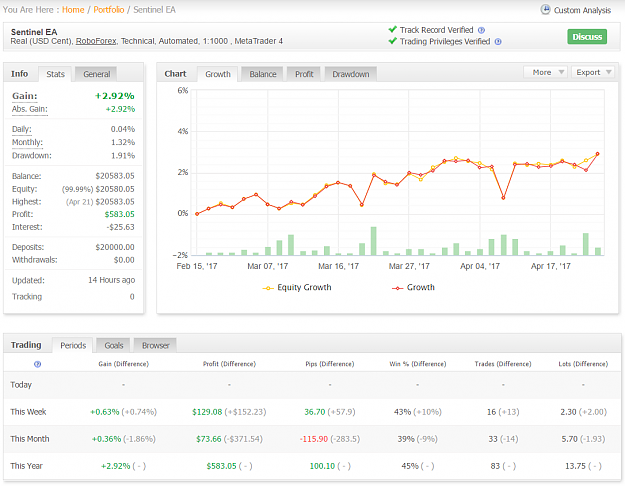Click the Sentinel EA account title
Image resolution: width=625 pixels, height=486 pixels.
(x=34, y=32)
